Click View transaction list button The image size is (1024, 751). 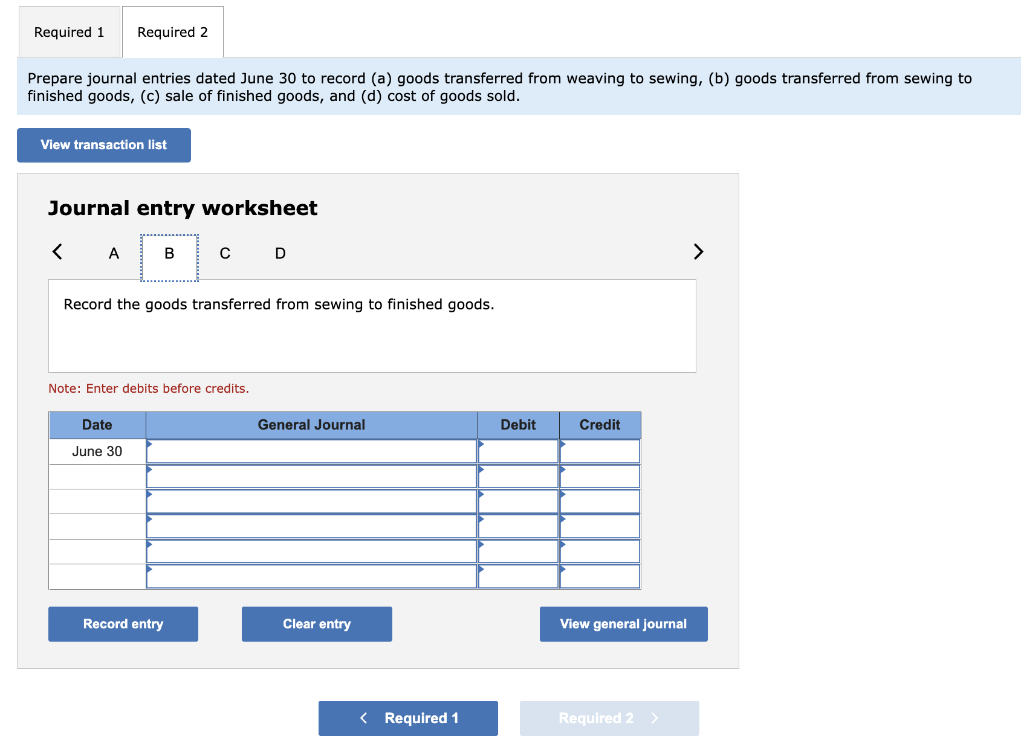104,145
